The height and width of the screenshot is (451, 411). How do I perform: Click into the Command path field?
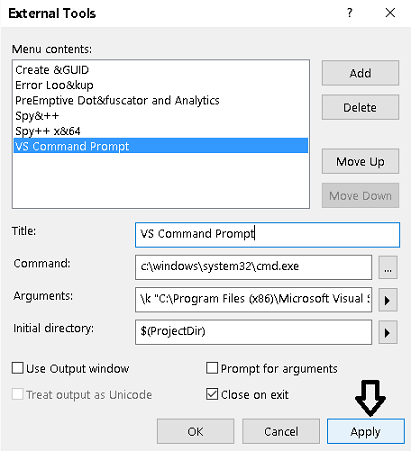click(253, 267)
